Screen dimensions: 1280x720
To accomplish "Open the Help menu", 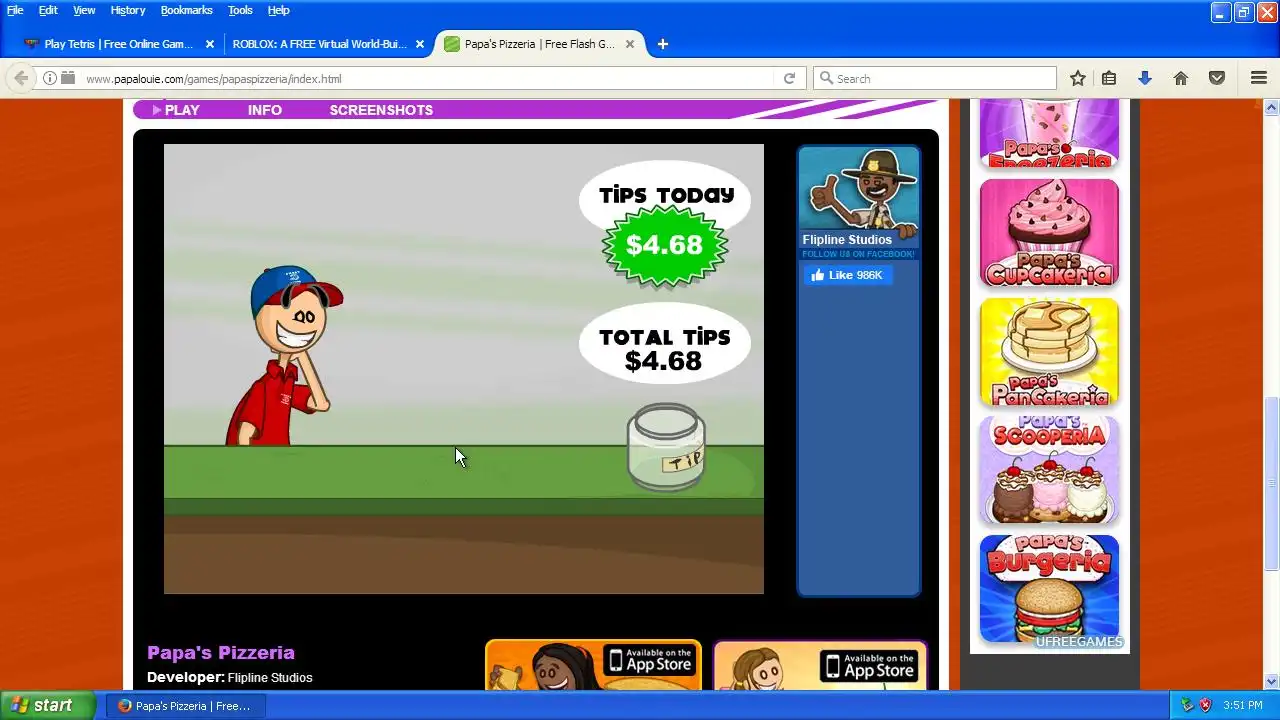I will [278, 10].
